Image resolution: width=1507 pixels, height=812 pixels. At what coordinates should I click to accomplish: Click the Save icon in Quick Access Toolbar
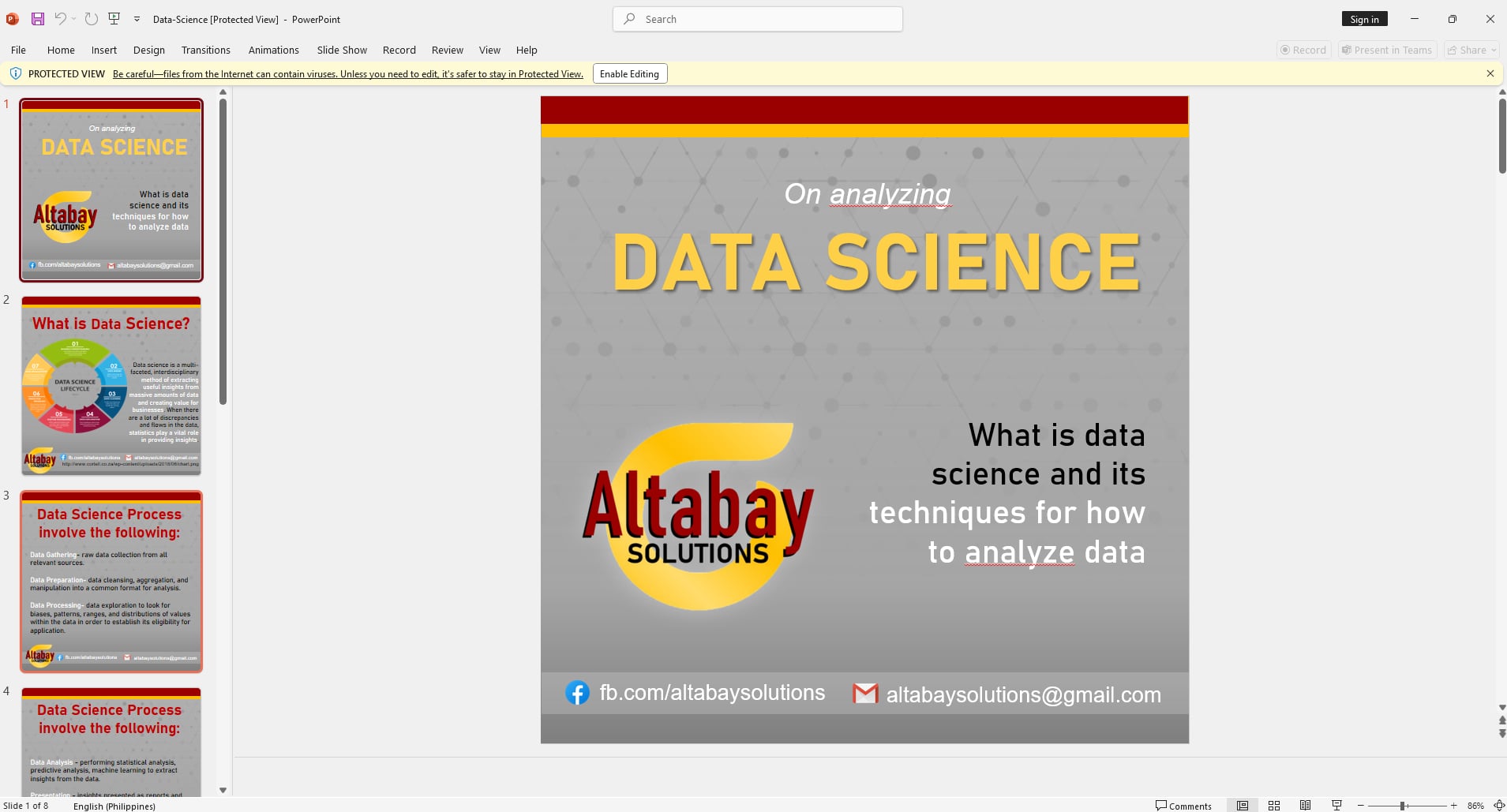coord(37,19)
